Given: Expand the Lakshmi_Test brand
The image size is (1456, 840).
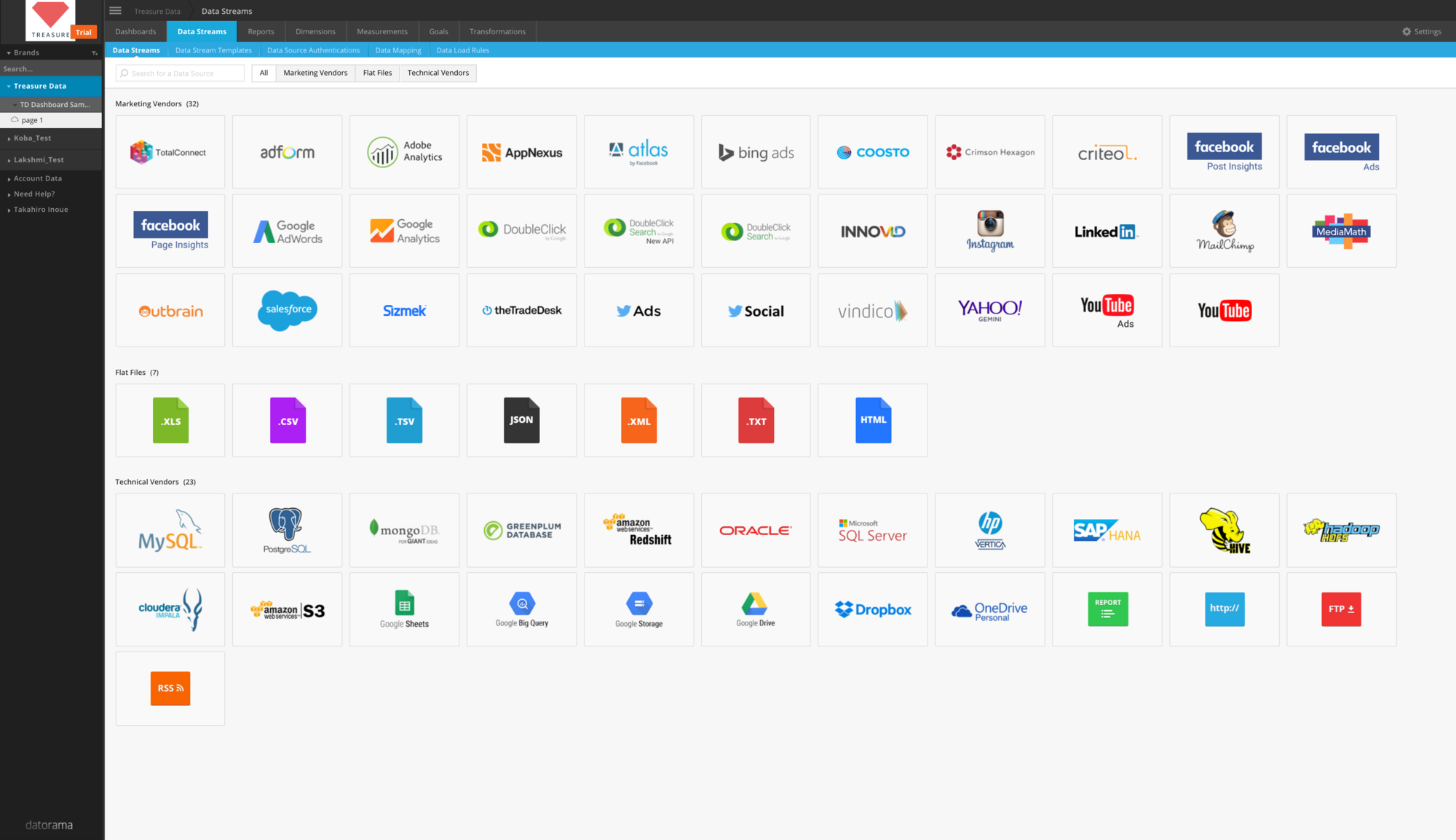Looking at the screenshot, I should [9, 160].
